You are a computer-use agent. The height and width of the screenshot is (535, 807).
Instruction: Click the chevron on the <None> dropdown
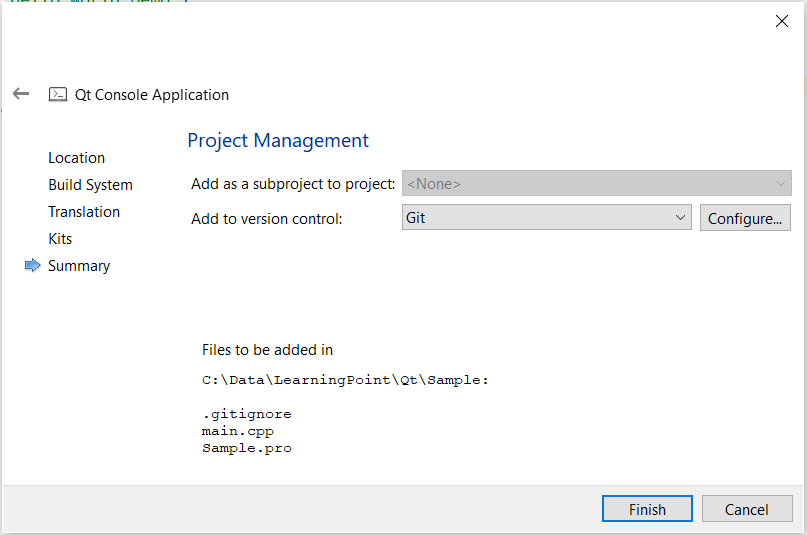click(x=780, y=183)
